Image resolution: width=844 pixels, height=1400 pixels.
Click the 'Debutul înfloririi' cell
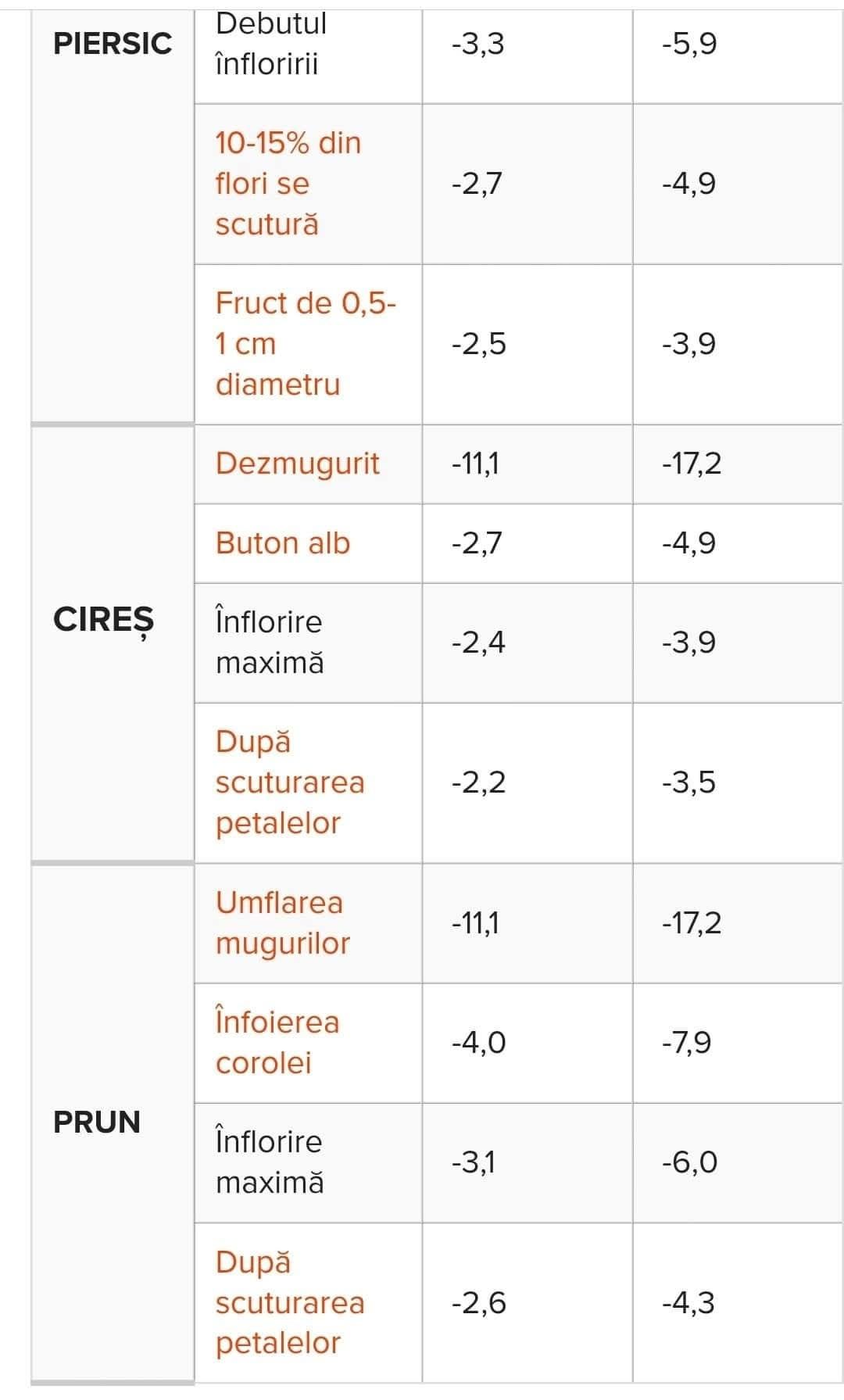[271, 44]
